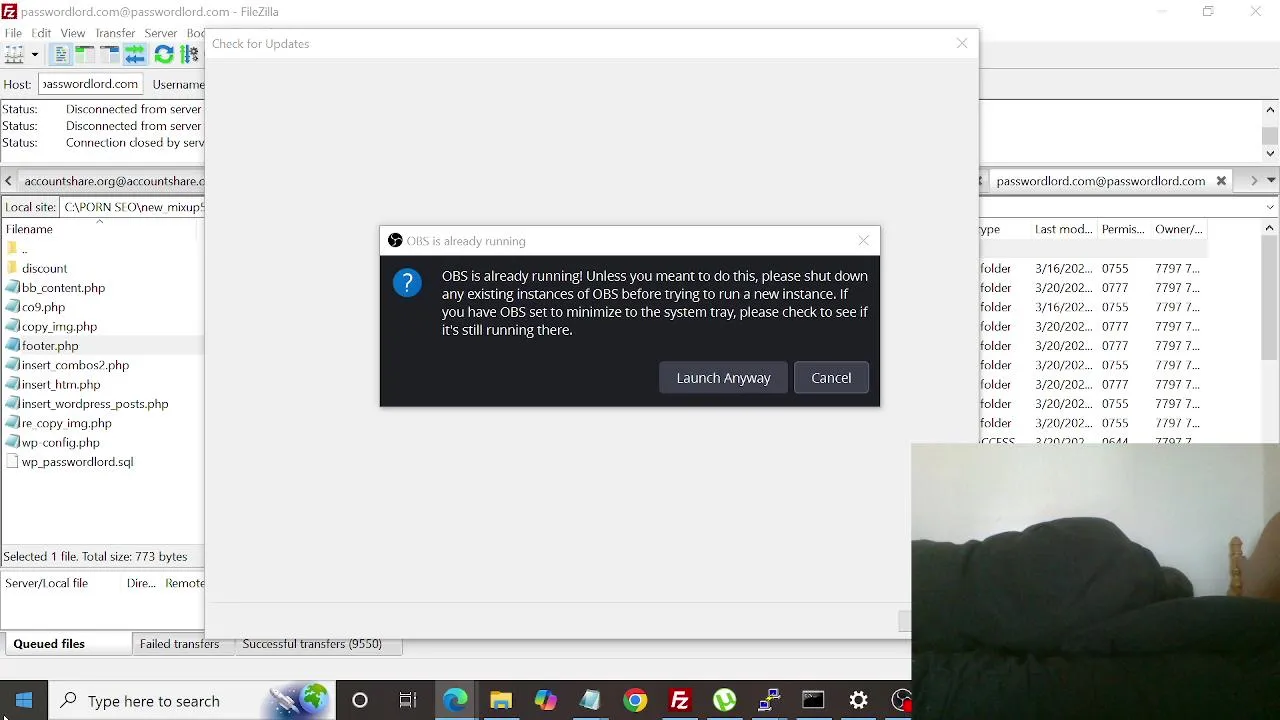
Task: Refresh the file and folder lists
Action: (x=164, y=55)
